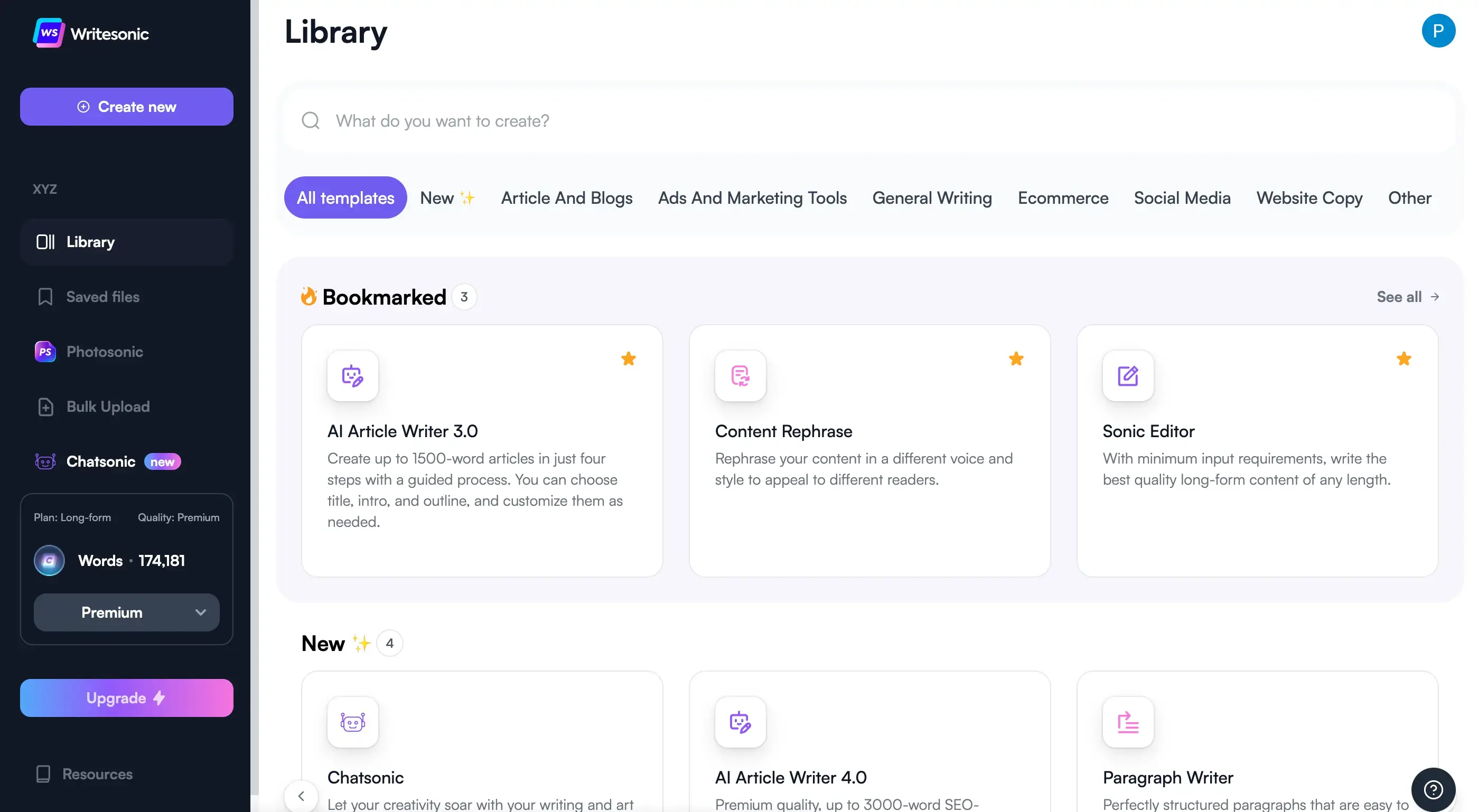Toggle the Sonic Editor bookmark star
The image size is (1478, 812).
click(1404, 359)
